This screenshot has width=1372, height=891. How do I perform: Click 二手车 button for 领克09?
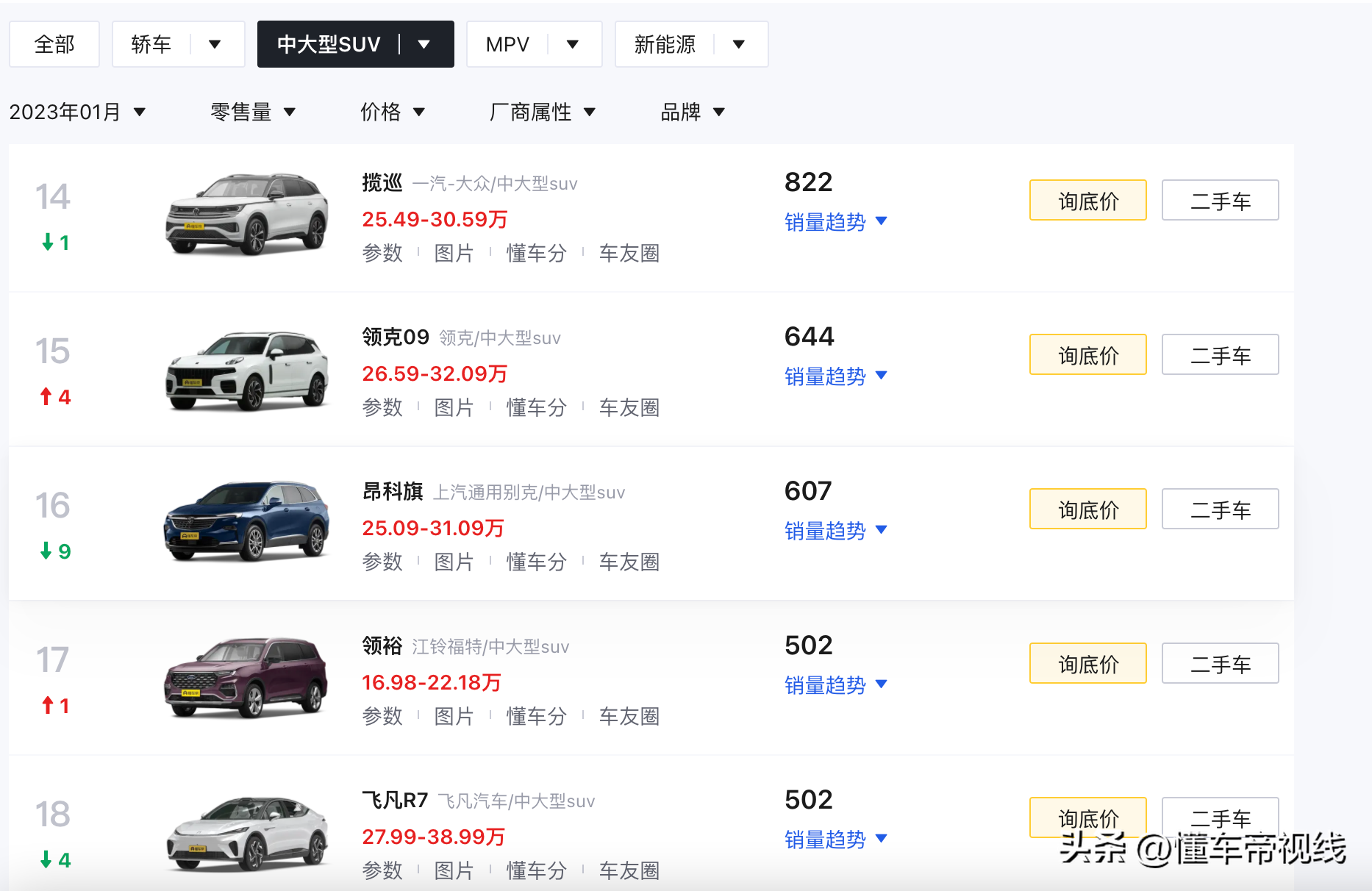[x=1220, y=354]
